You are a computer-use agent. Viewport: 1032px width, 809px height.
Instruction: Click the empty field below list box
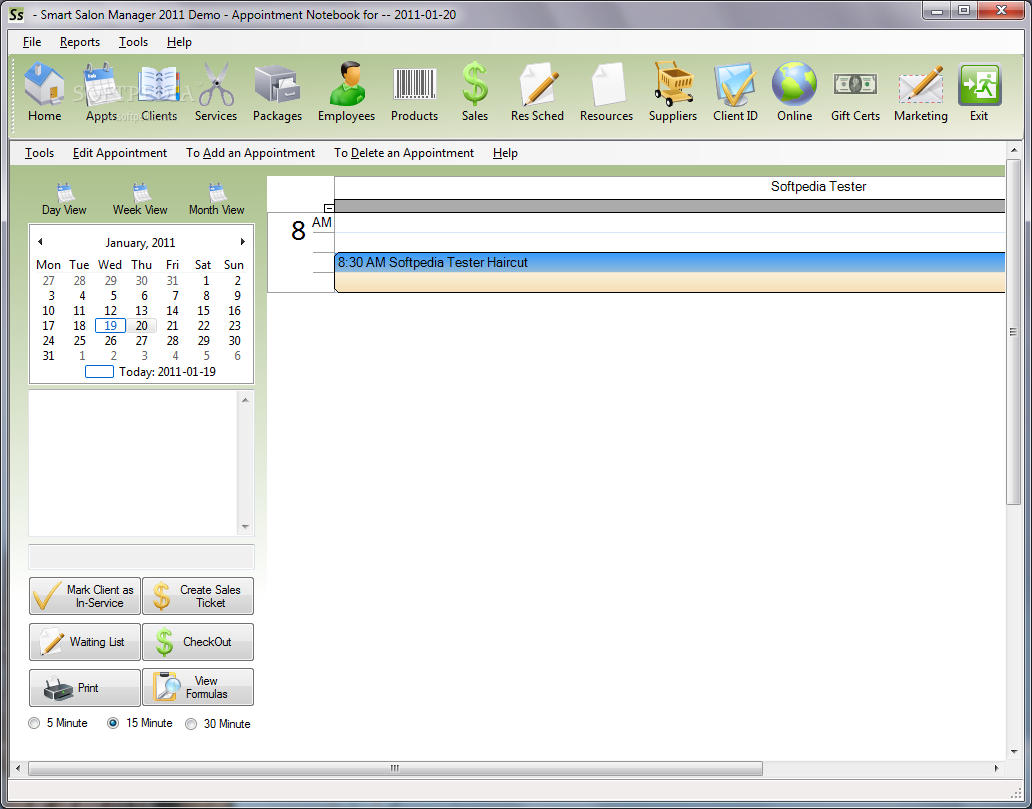click(x=142, y=557)
